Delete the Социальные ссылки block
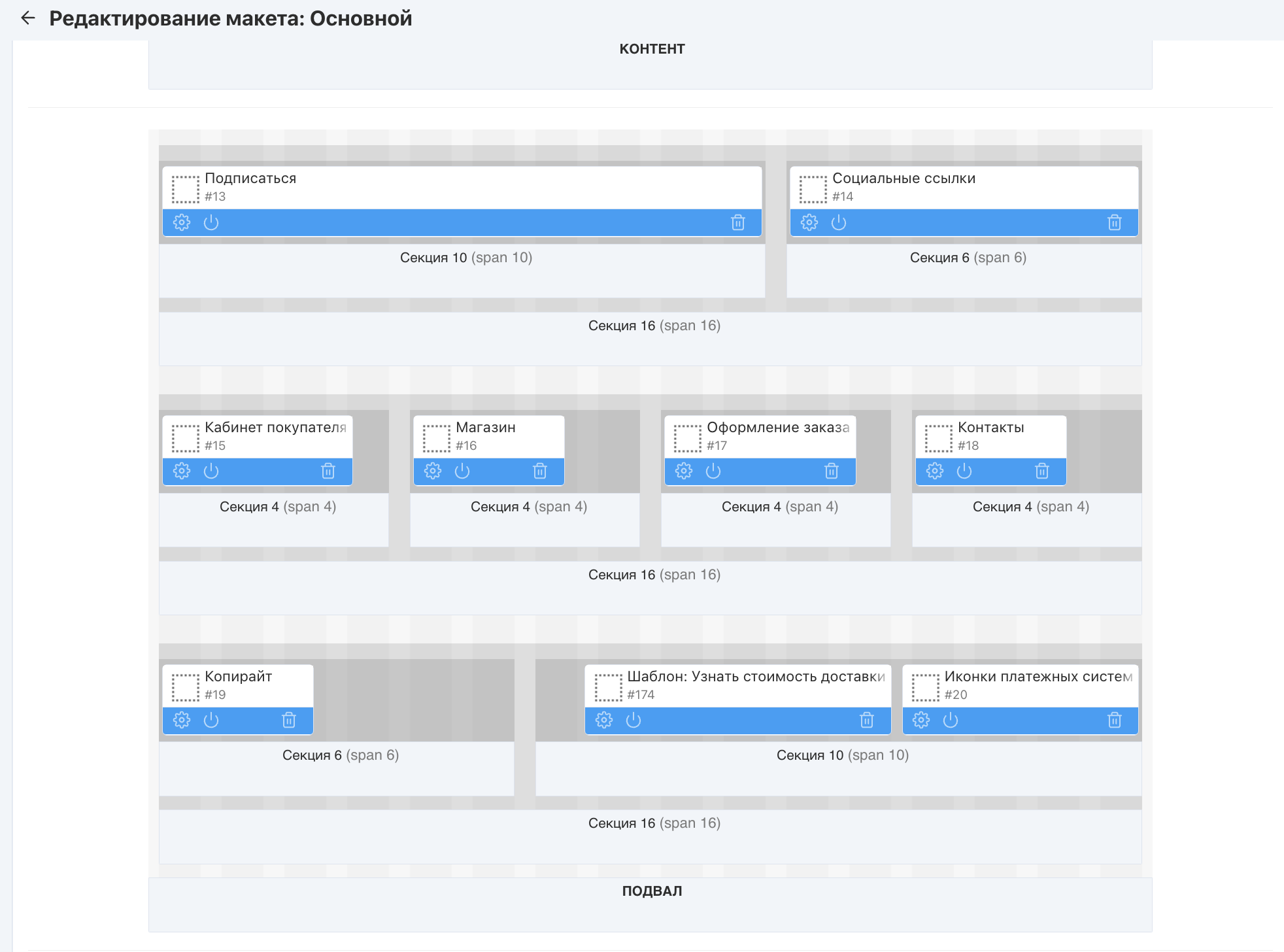The width and height of the screenshot is (1284, 952). coord(1114,223)
